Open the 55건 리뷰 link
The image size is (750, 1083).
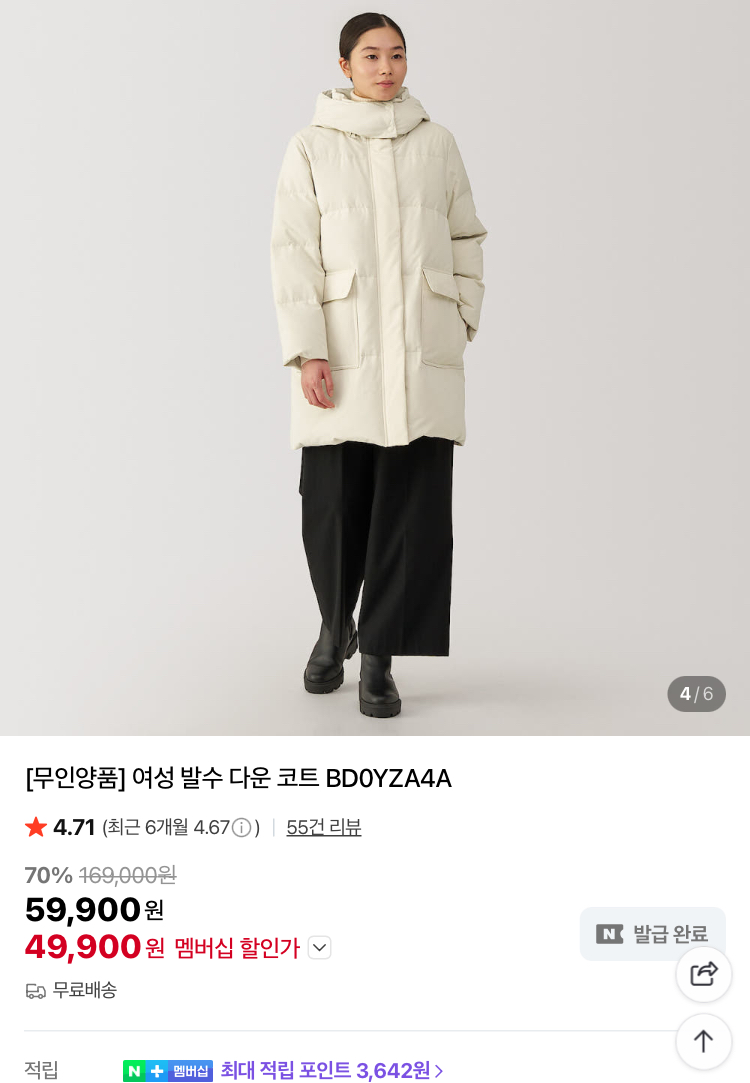[x=324, y=828]
